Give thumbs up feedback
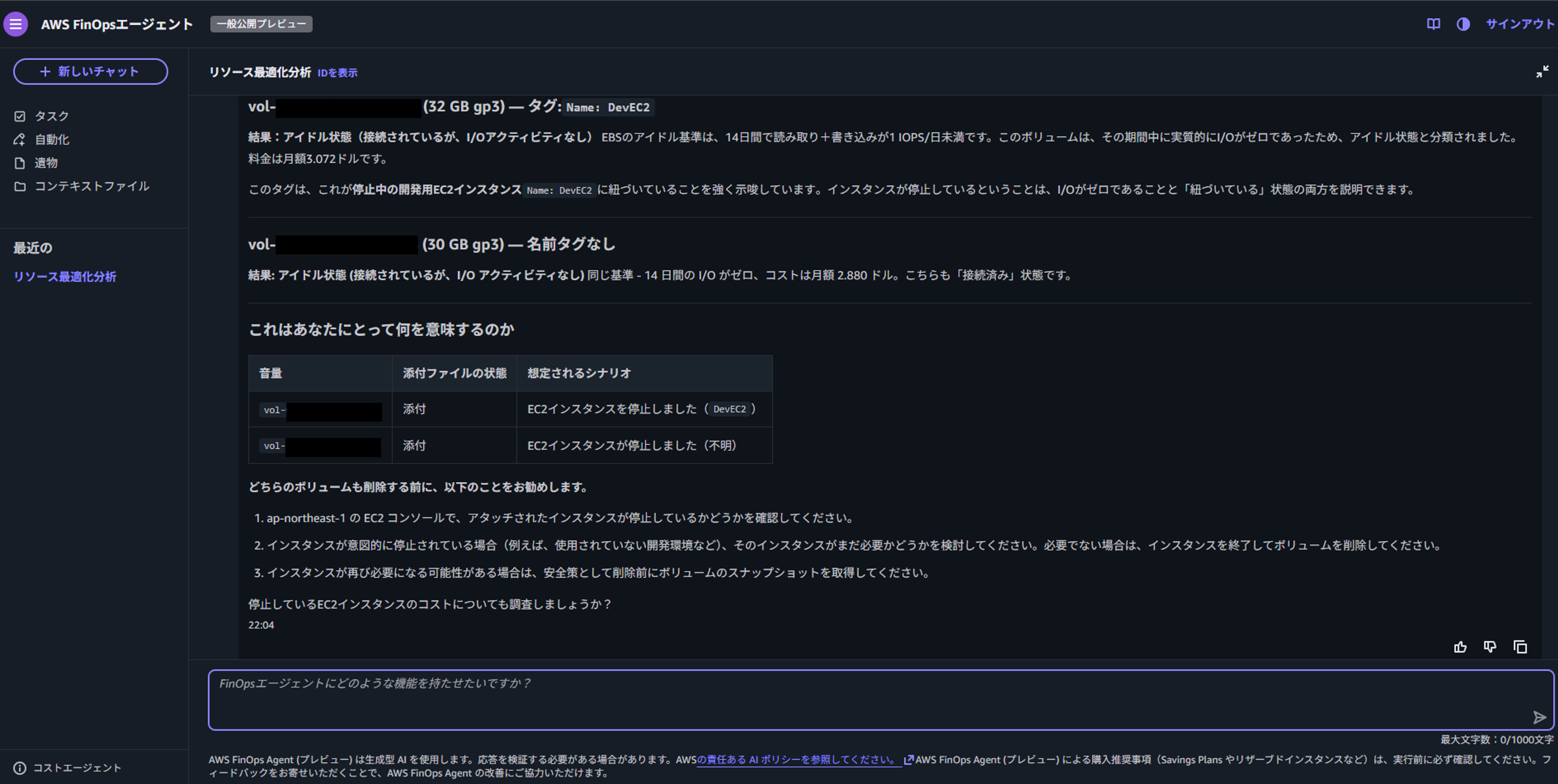Viewport: 1558px width, 784px height. pos(1460,647)
